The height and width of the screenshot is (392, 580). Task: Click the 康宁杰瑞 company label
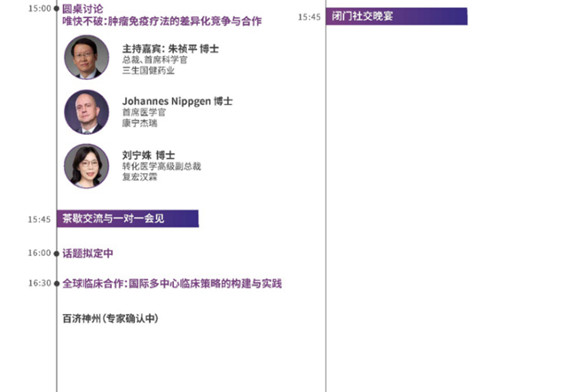click(x=140, y=123)
